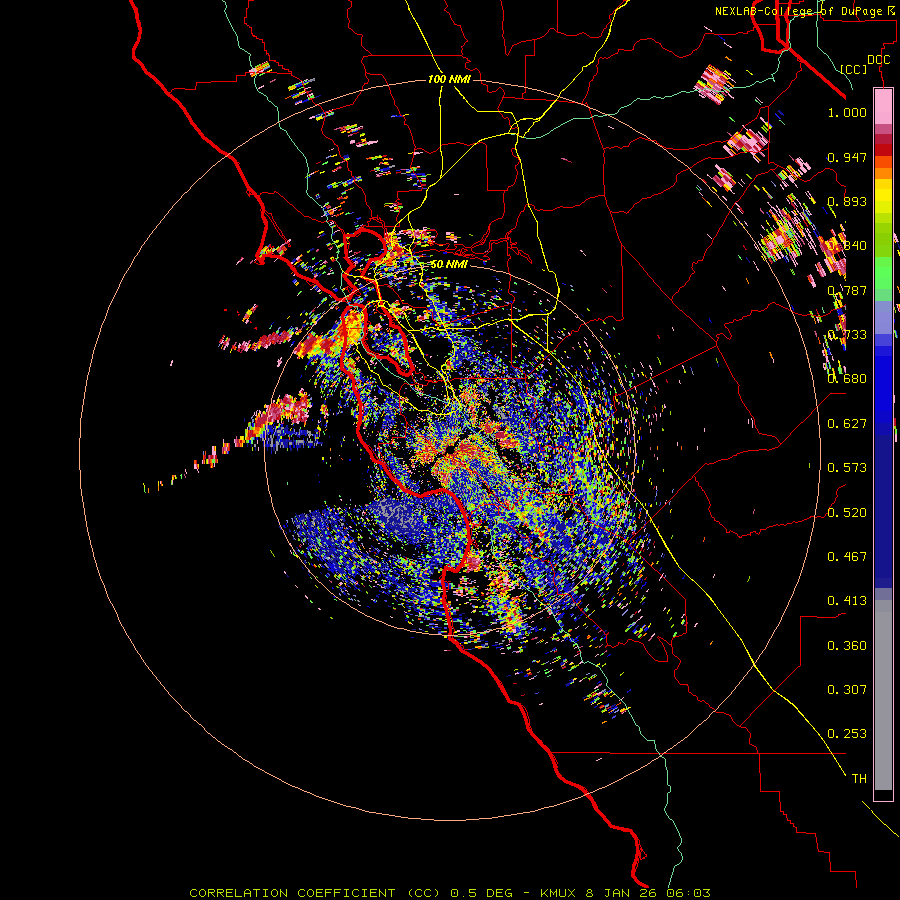Click the 0.627 scale value
900x900 pixels.
pyautogui.click(x=847, y=424)
